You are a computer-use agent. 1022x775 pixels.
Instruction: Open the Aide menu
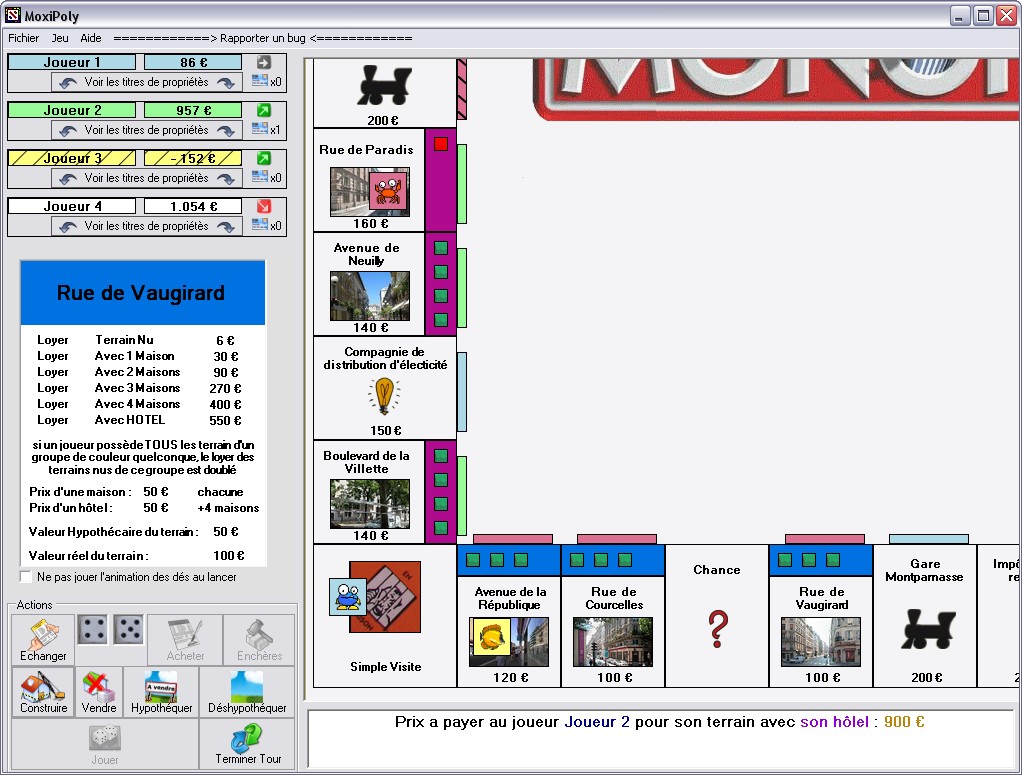pyautogui.click(x=91, y=38)
